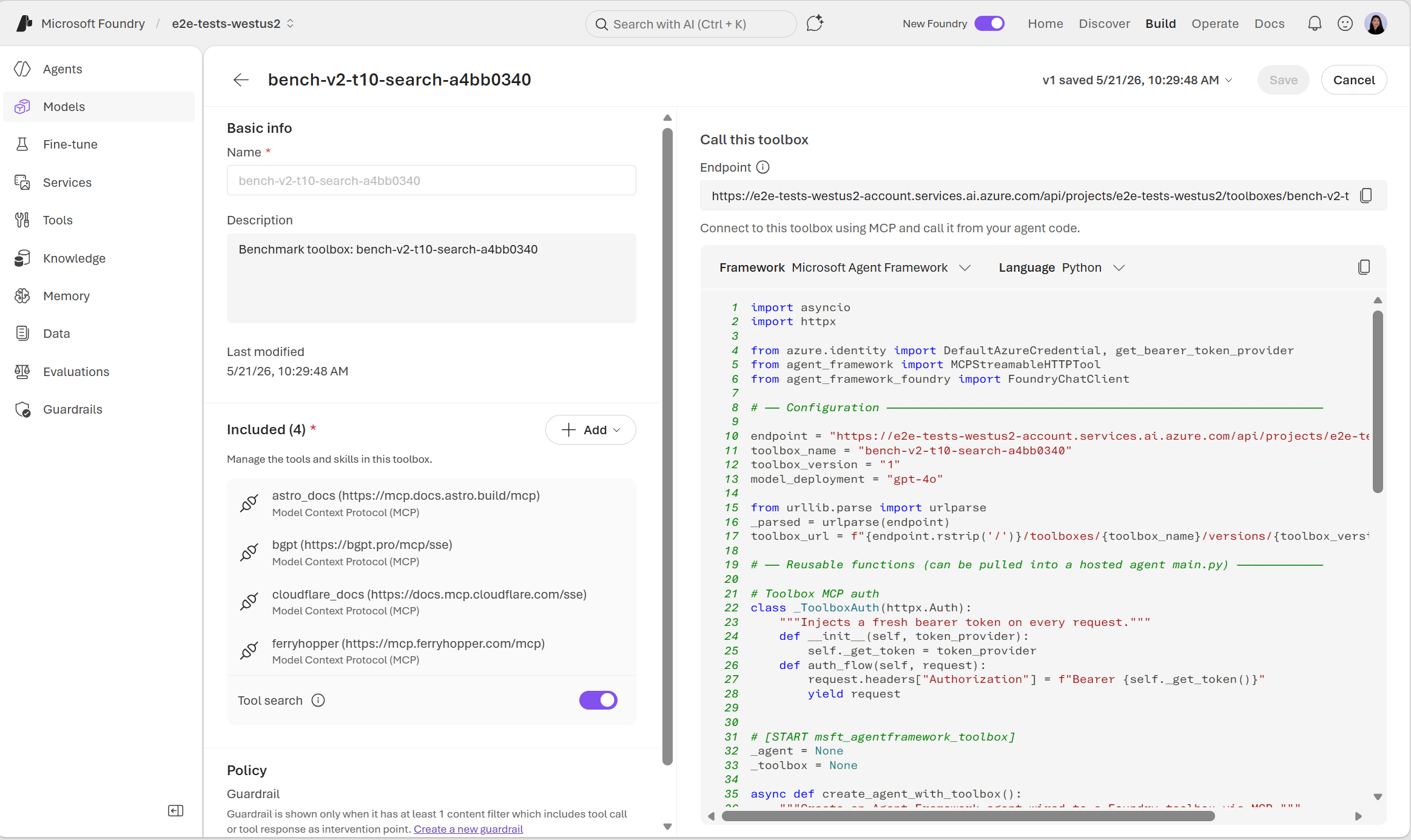Navigate to Agents in sidebar
This screenshot has width=1411, height=840.
coord(99,69)
